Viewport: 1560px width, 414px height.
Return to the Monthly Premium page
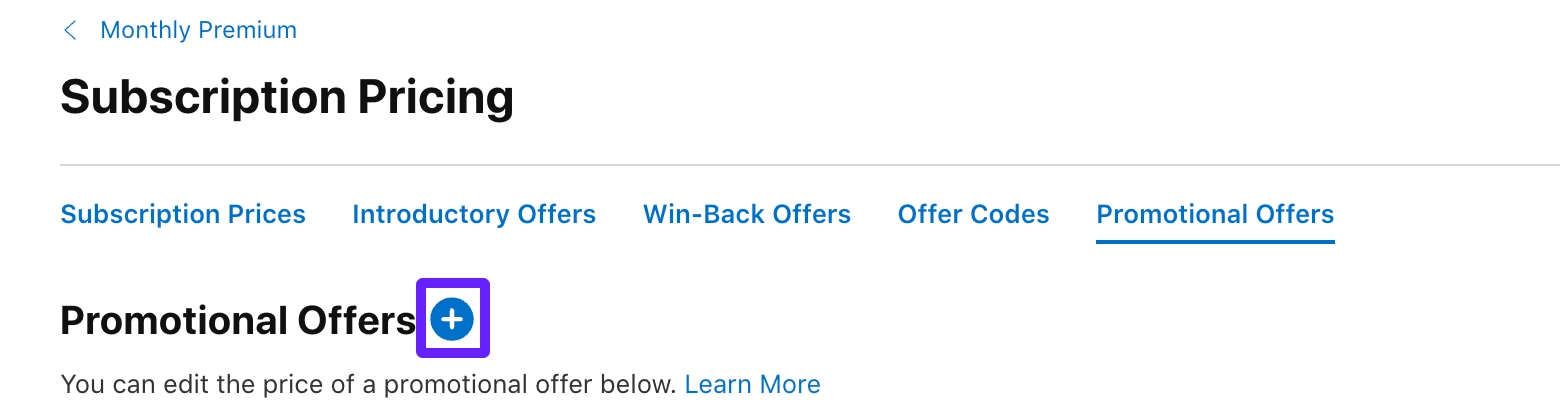pos(198,31)
